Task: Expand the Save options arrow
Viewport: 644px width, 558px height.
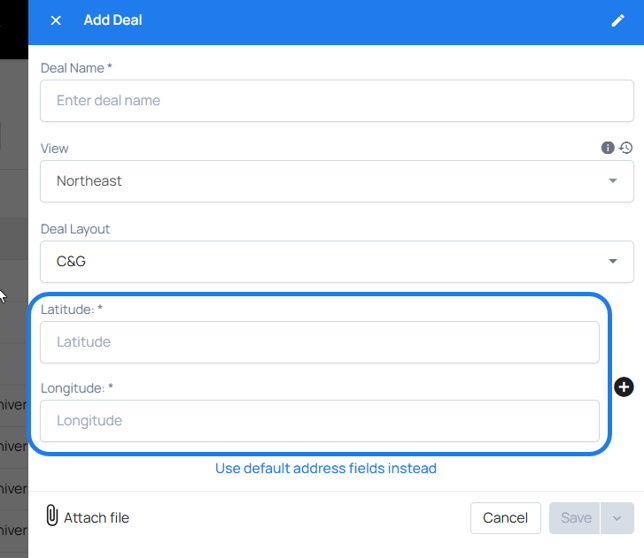Action: (x=617, y=518)
